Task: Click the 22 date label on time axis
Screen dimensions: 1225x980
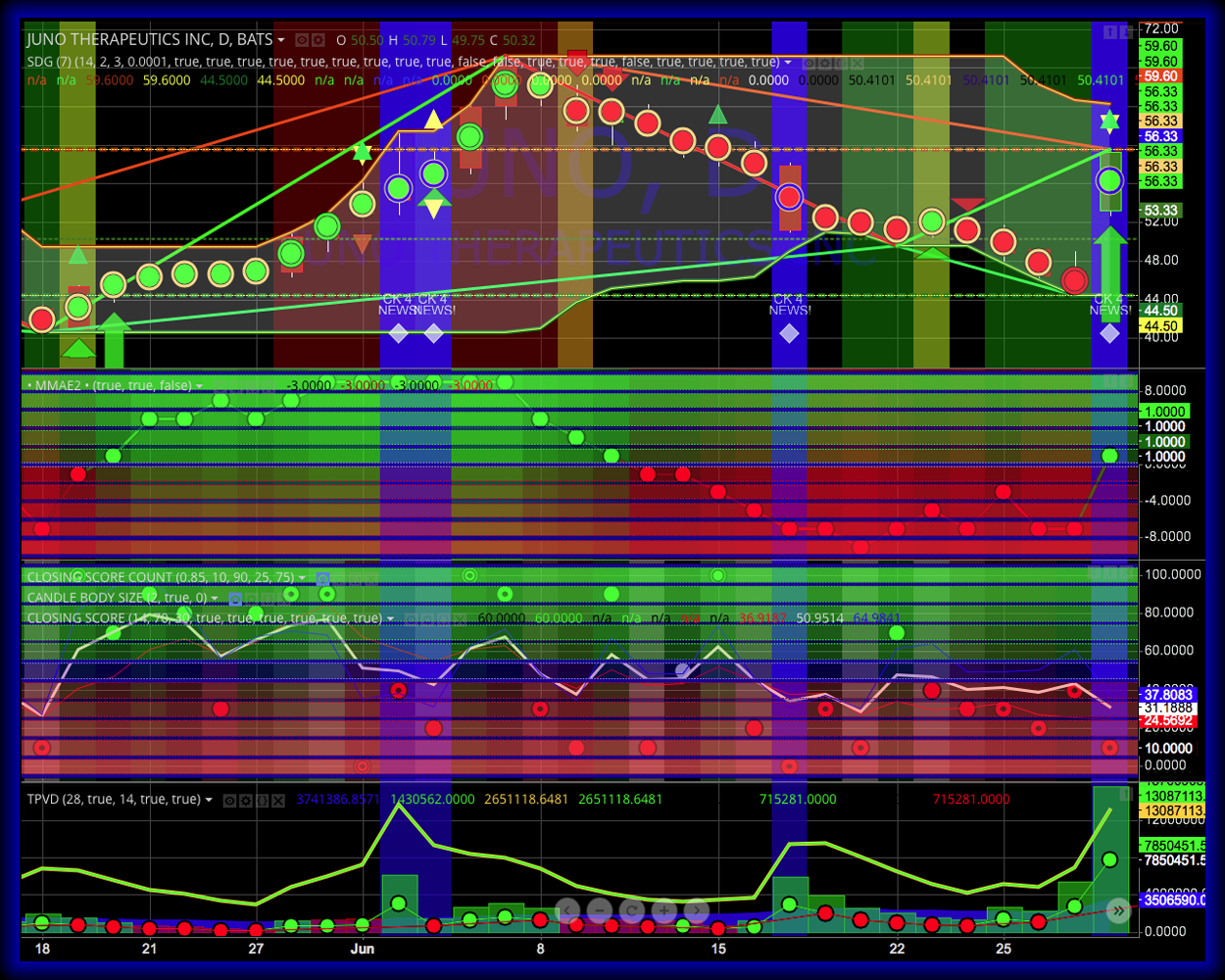Action: (897, 949)
